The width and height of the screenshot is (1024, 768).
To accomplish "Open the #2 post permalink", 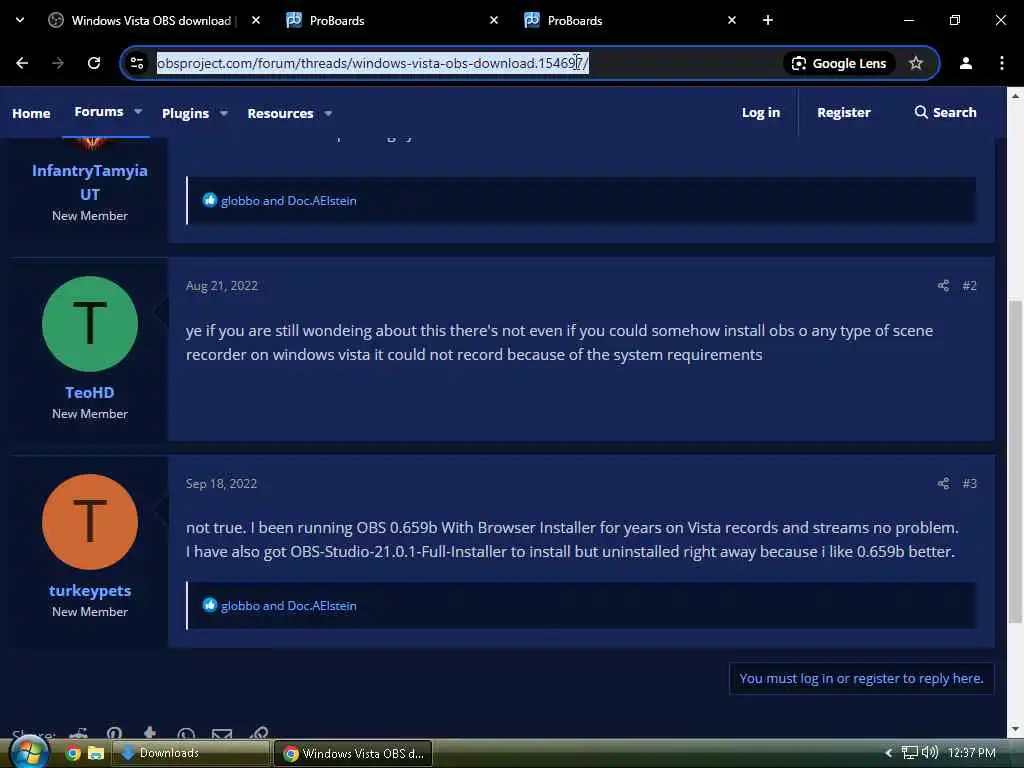I will (x=969, y=285).
